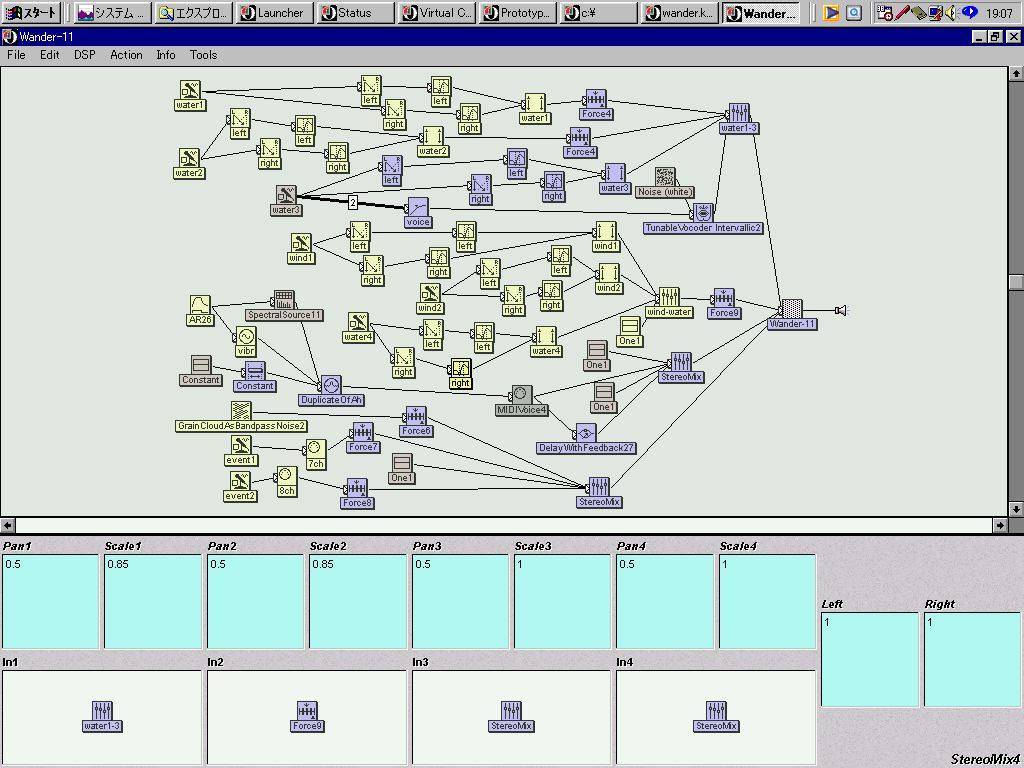The height and width of the screenshot is (768, 1024).
Task: Click into the Right parameter field
Action: pos(972,660)
